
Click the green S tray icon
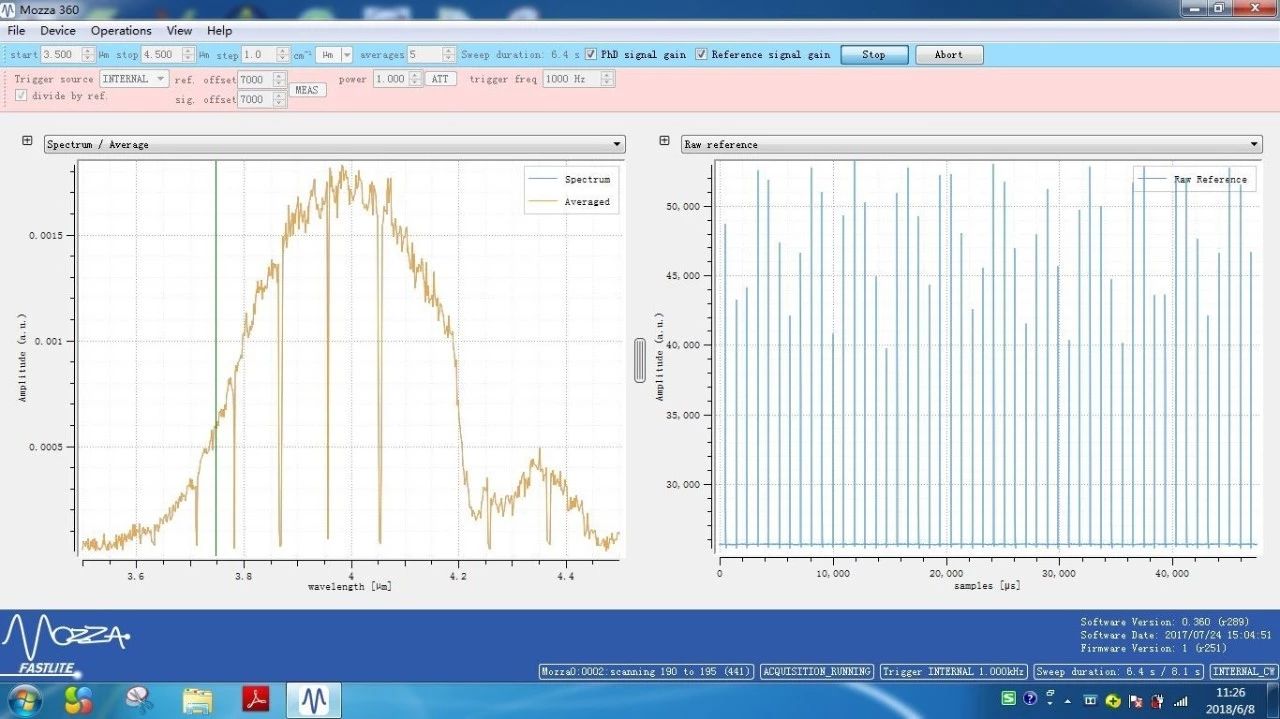(1009, 698)
